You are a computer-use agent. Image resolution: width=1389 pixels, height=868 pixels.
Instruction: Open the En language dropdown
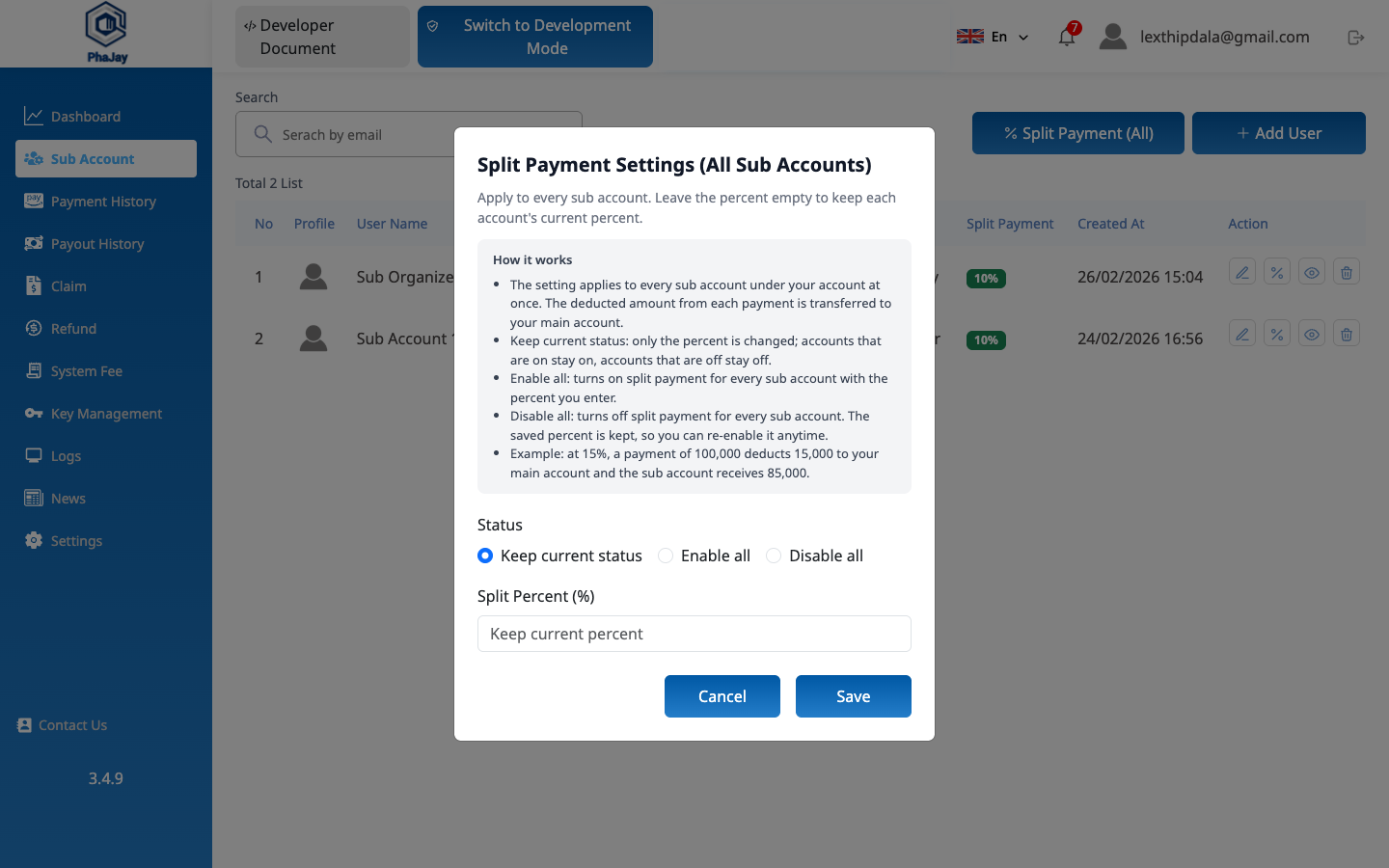coord(994,37)
